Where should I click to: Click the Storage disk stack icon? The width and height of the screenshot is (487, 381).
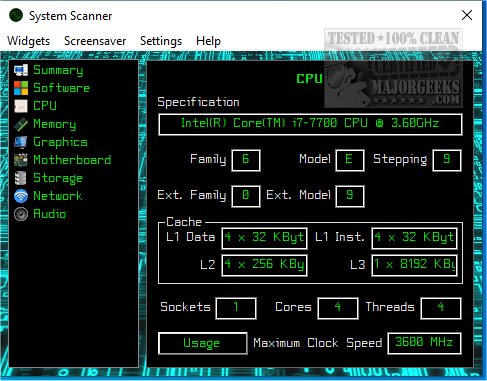21,178
